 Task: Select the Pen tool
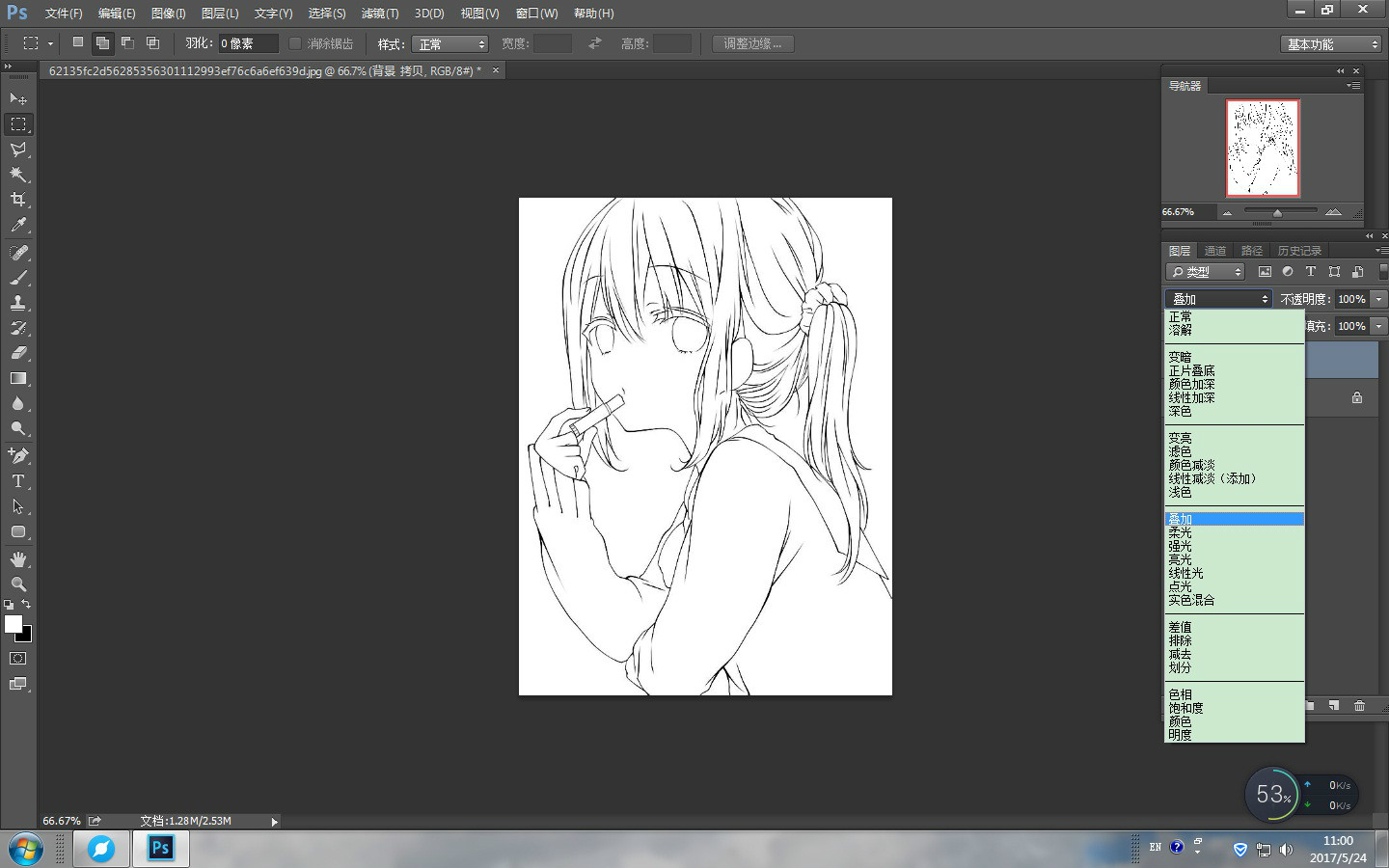[x=18, y=456]
